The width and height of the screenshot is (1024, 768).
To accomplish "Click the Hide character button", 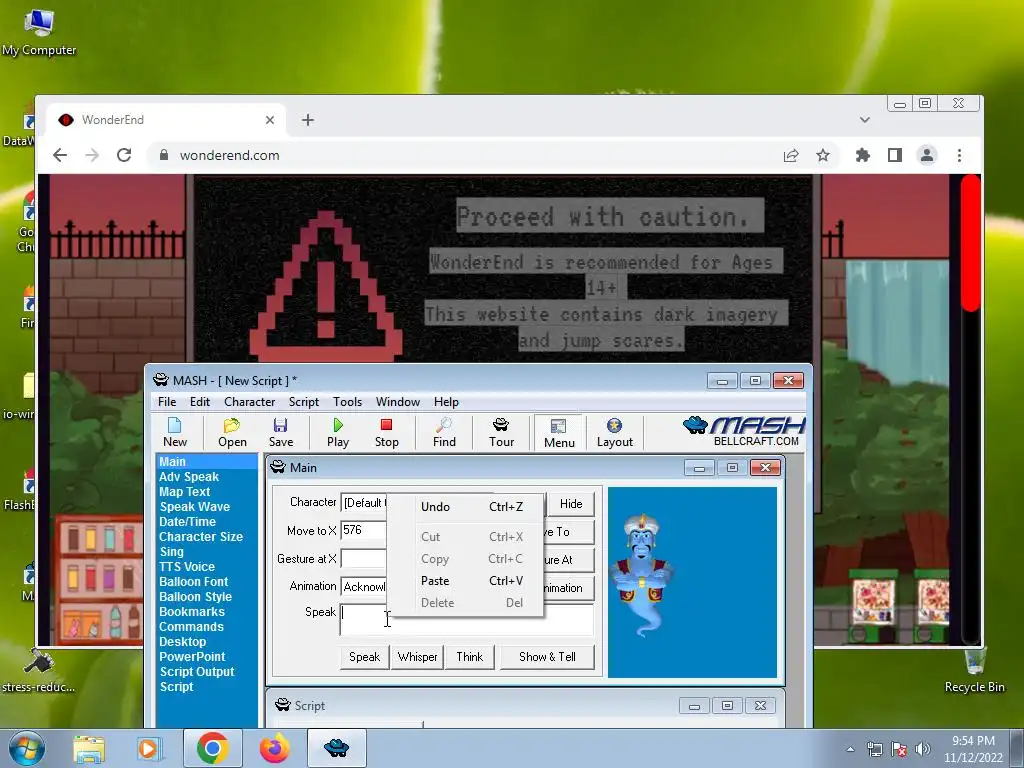I will pyautogui.click(x=571, y=504).
